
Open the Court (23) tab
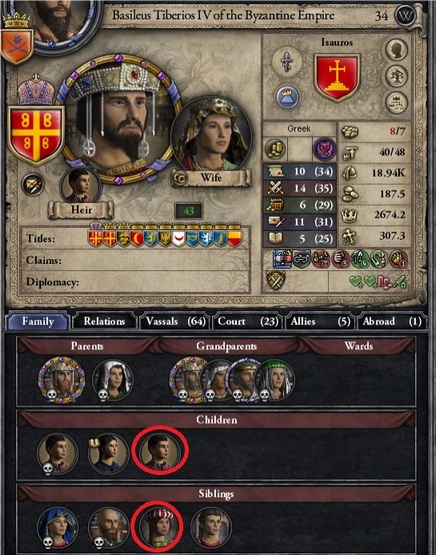pyautogui.click(x=248, y=321)
